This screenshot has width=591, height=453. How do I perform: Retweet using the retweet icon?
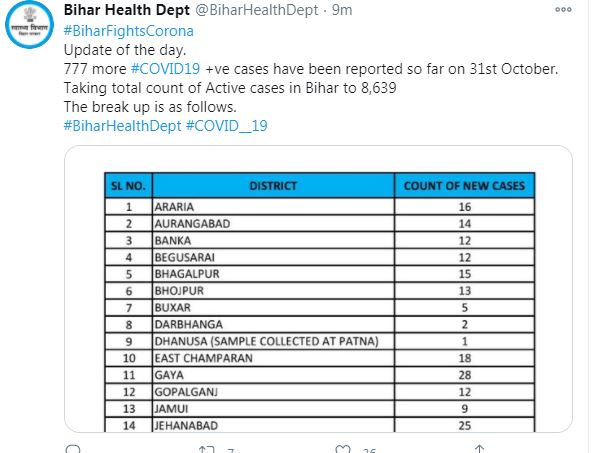point(207,450)
